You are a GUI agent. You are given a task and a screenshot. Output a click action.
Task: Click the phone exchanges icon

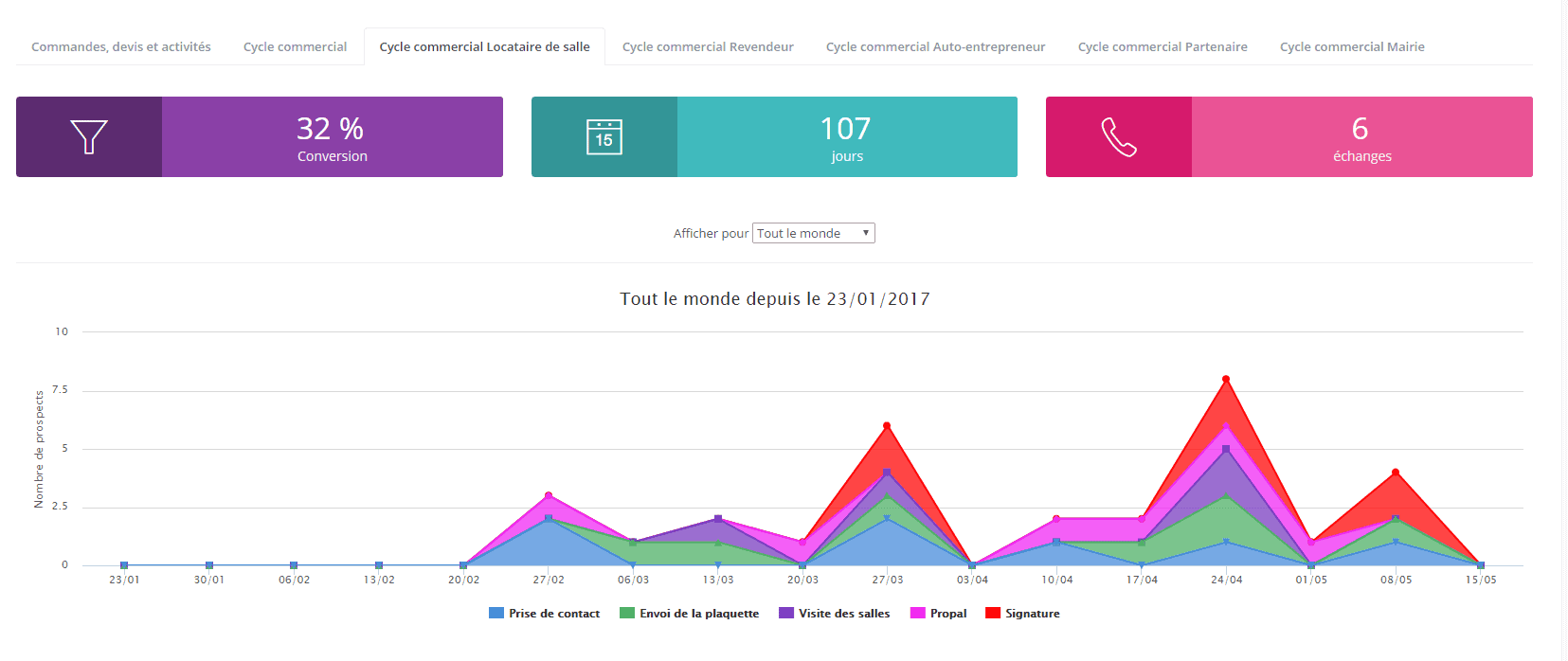(1118, 137)
